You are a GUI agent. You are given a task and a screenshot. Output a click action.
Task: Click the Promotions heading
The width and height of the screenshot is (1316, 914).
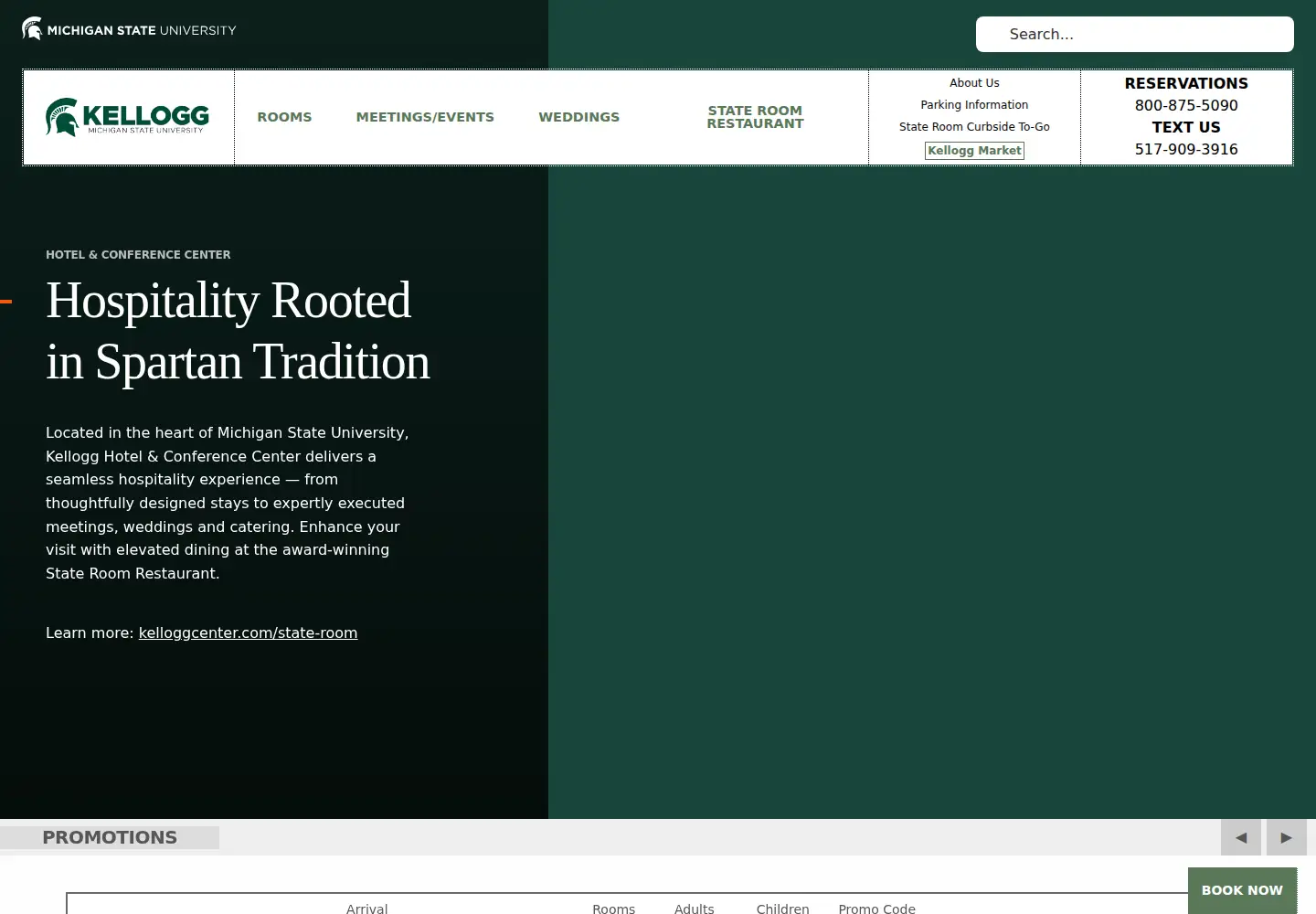(x=110, y=837)
